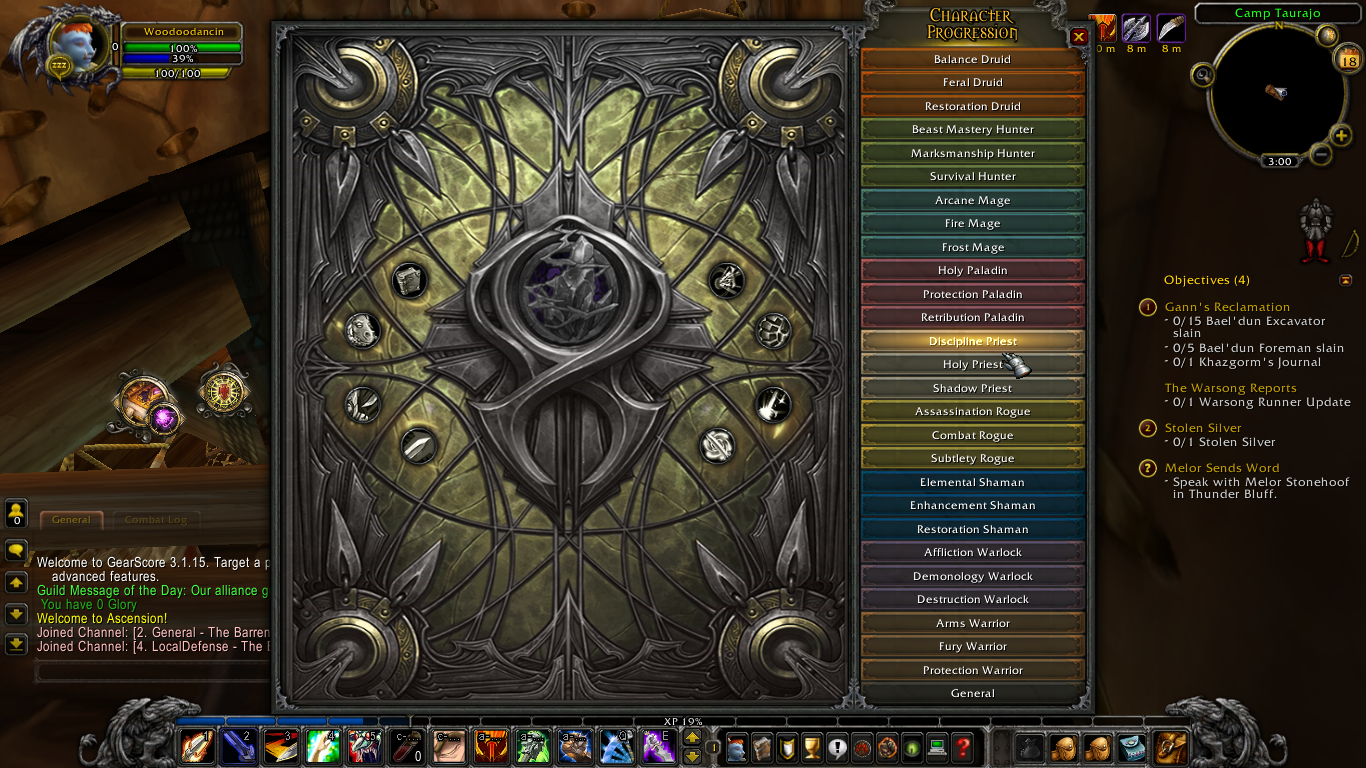Click the Camp Taurajo zone label
The image size is (1366, 768).
(x=1277, y=13)
